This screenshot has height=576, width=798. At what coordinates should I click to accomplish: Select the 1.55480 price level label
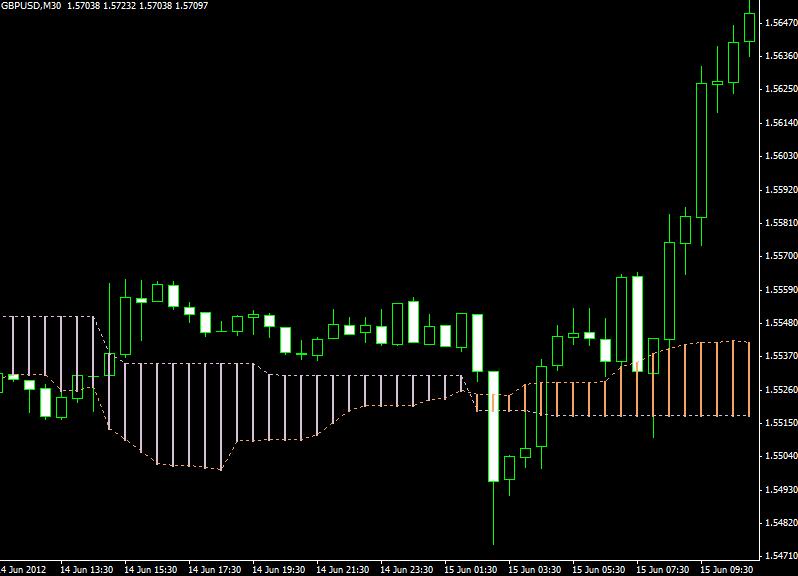coord(781,323)
